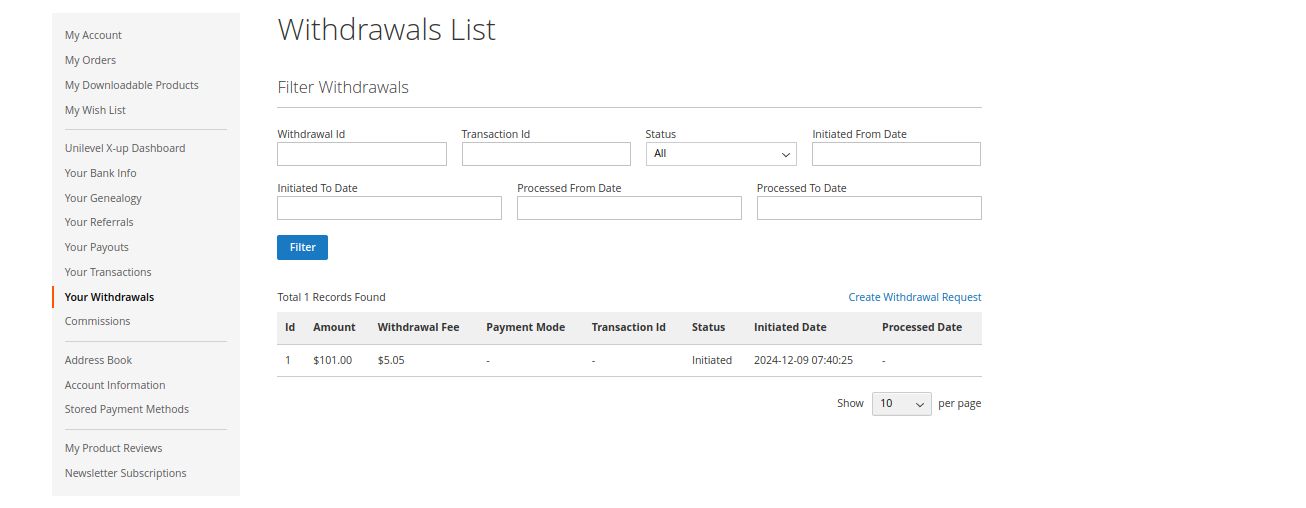Click the blue Filter button

(302, 247)
